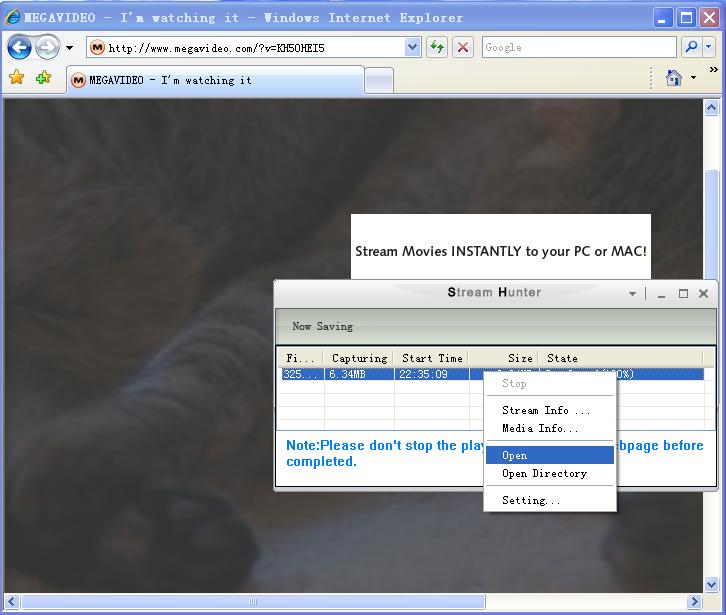Click the browser Back arrow button

tap(19, 47)
